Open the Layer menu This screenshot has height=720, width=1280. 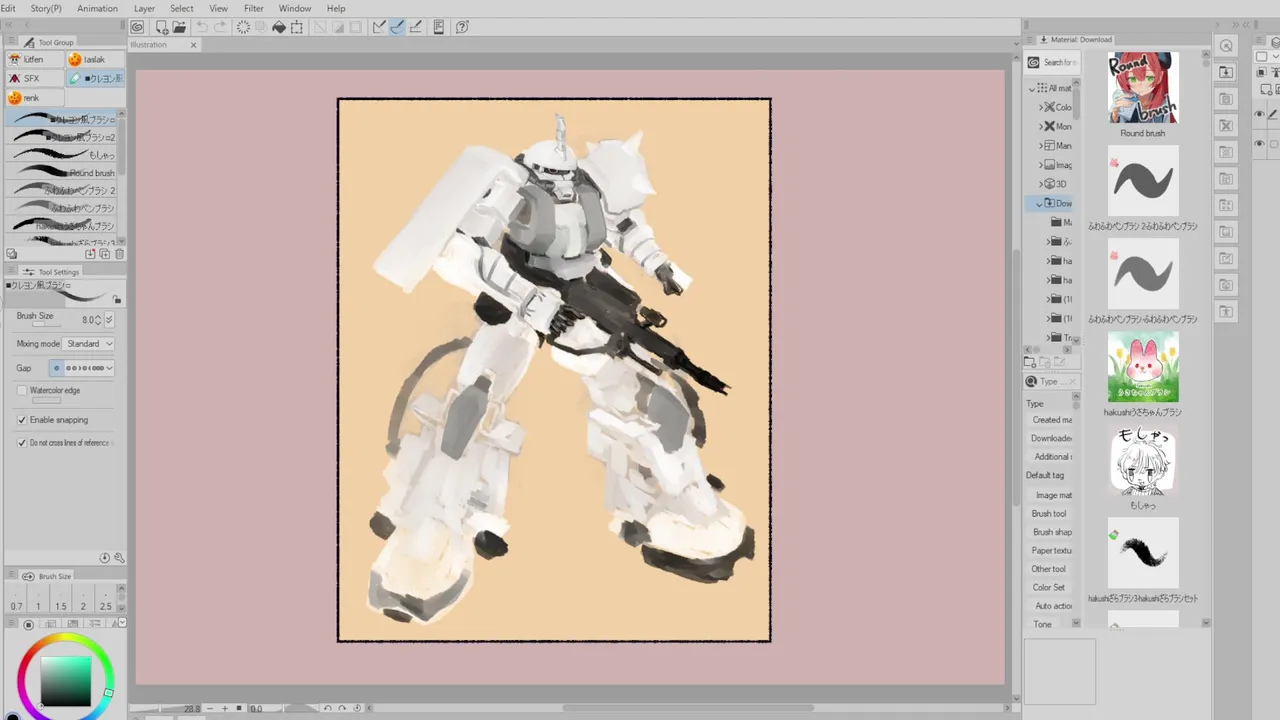click(x=145, y=8)
